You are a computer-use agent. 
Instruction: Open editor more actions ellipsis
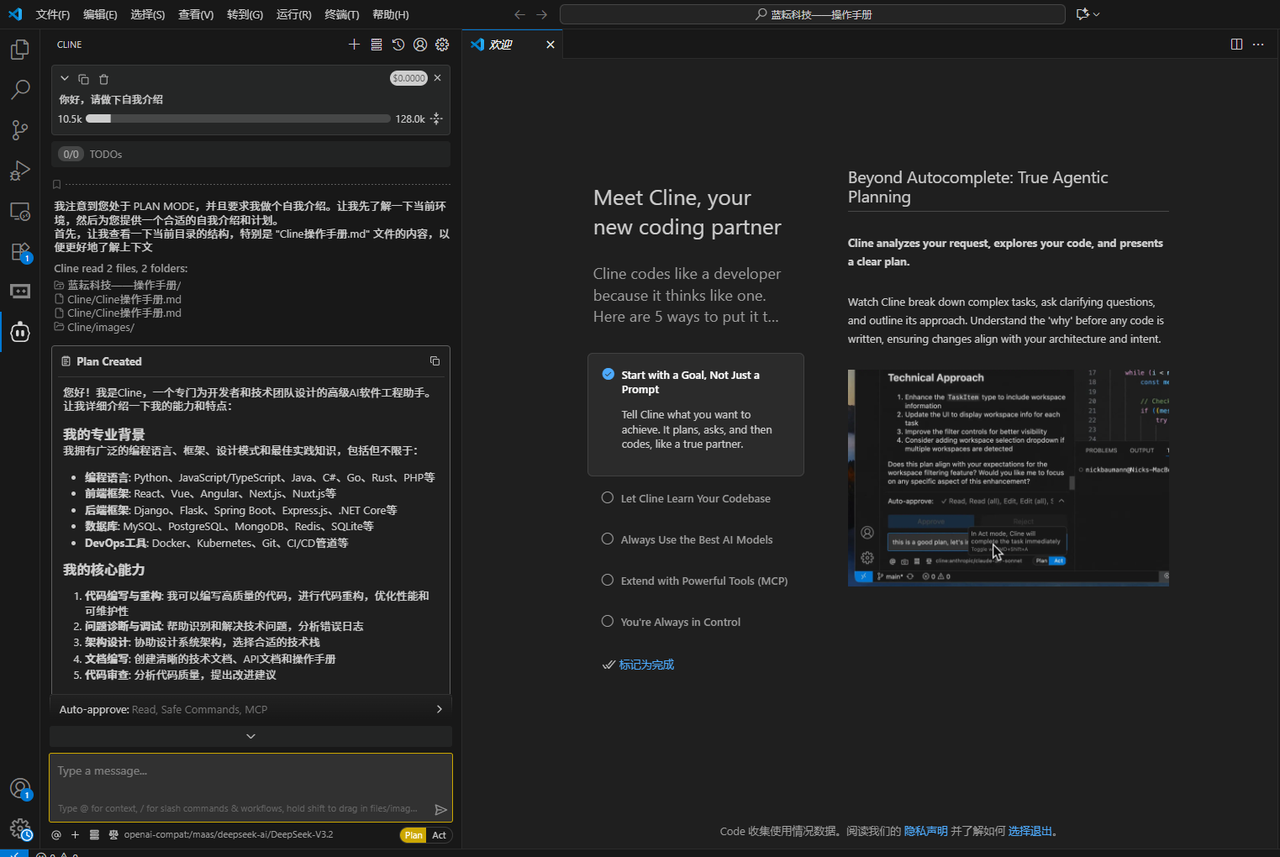pyautogui.click(x=1259, y=44)
